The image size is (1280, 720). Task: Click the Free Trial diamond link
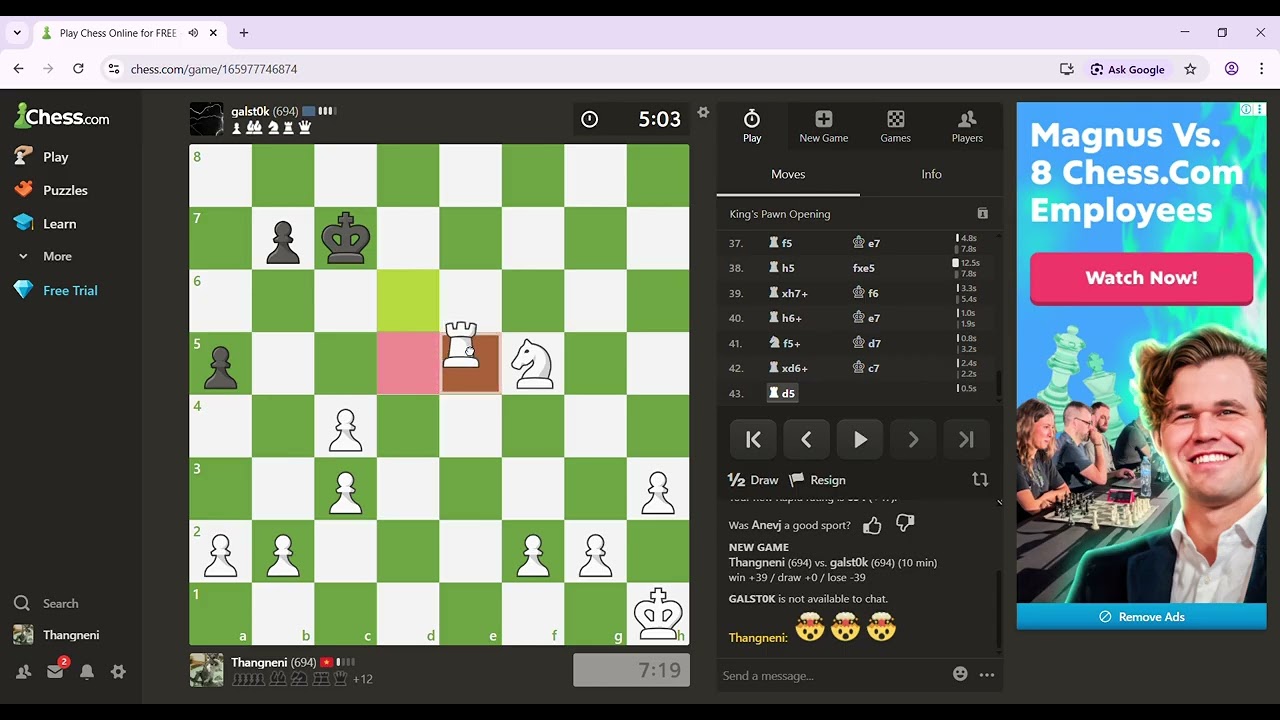56,290
